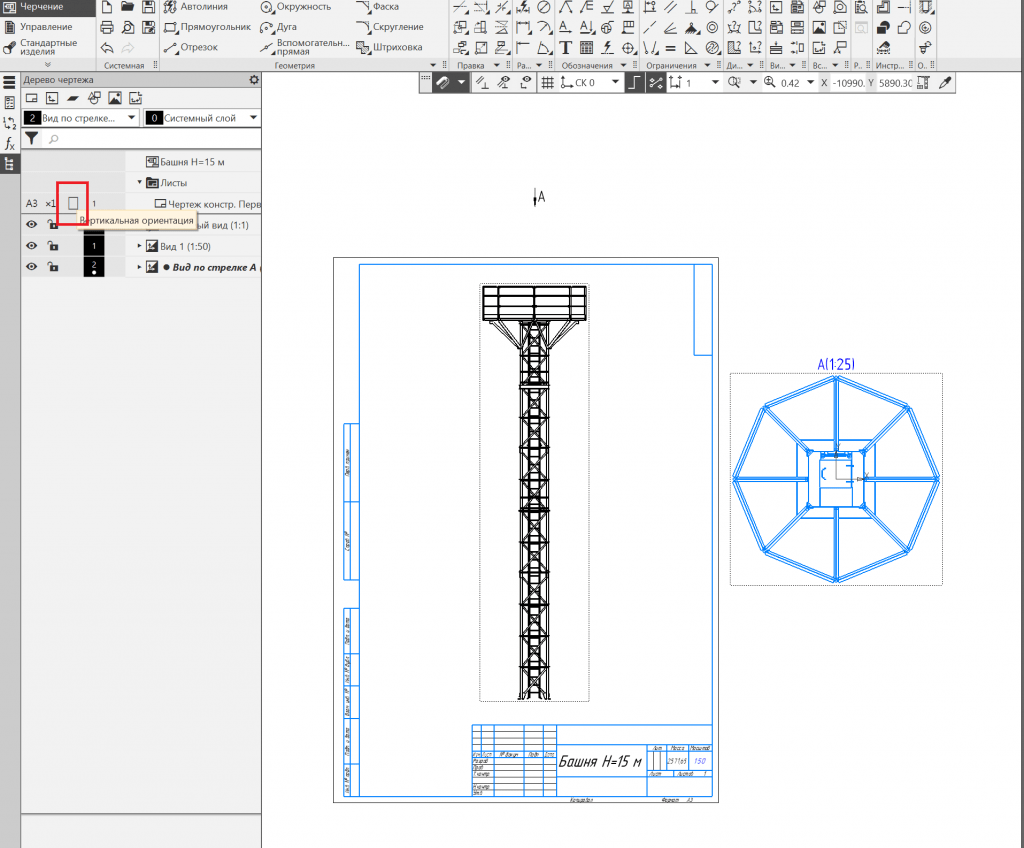Screen dimensions: 1024x848
Task: Open print preview with the magnifier page icon
Action: click(x=128, y=27)
